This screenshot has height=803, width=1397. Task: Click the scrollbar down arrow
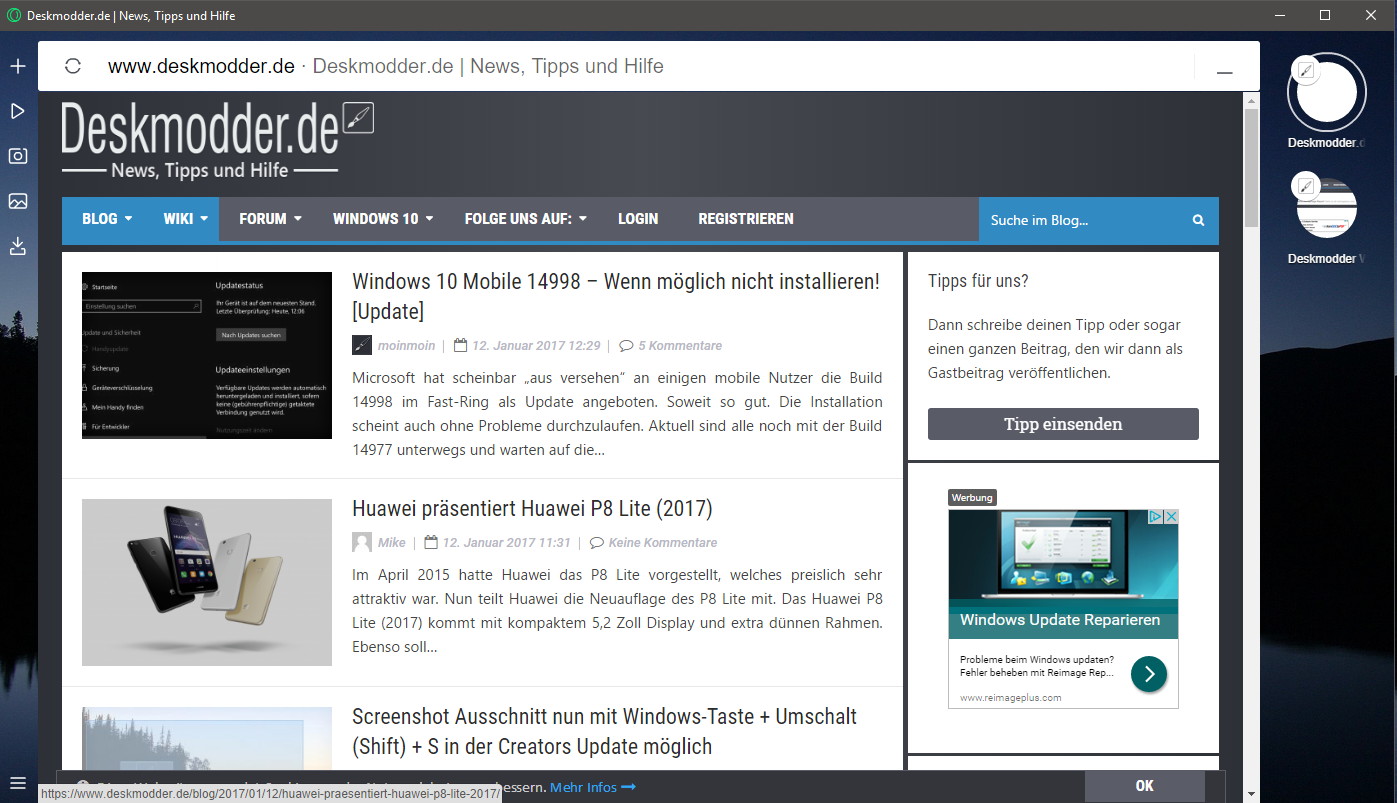(x=1251, y=794)
